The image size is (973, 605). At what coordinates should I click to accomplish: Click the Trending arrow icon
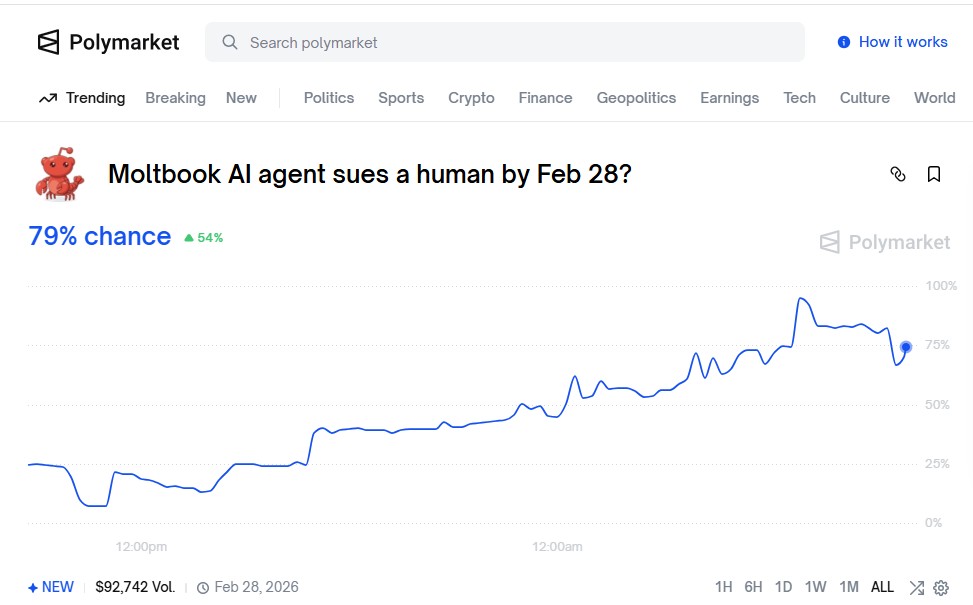[x=48, y=98]
